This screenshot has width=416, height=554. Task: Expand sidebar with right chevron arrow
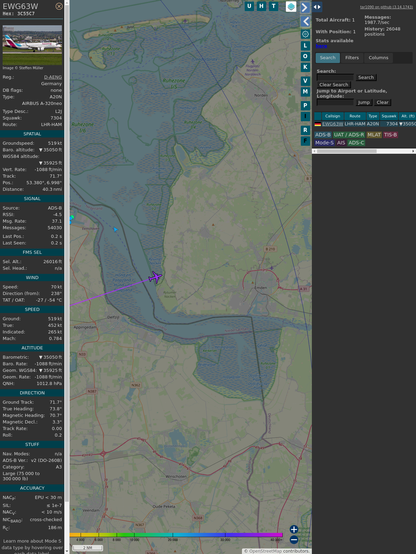(x=305, y=7)
